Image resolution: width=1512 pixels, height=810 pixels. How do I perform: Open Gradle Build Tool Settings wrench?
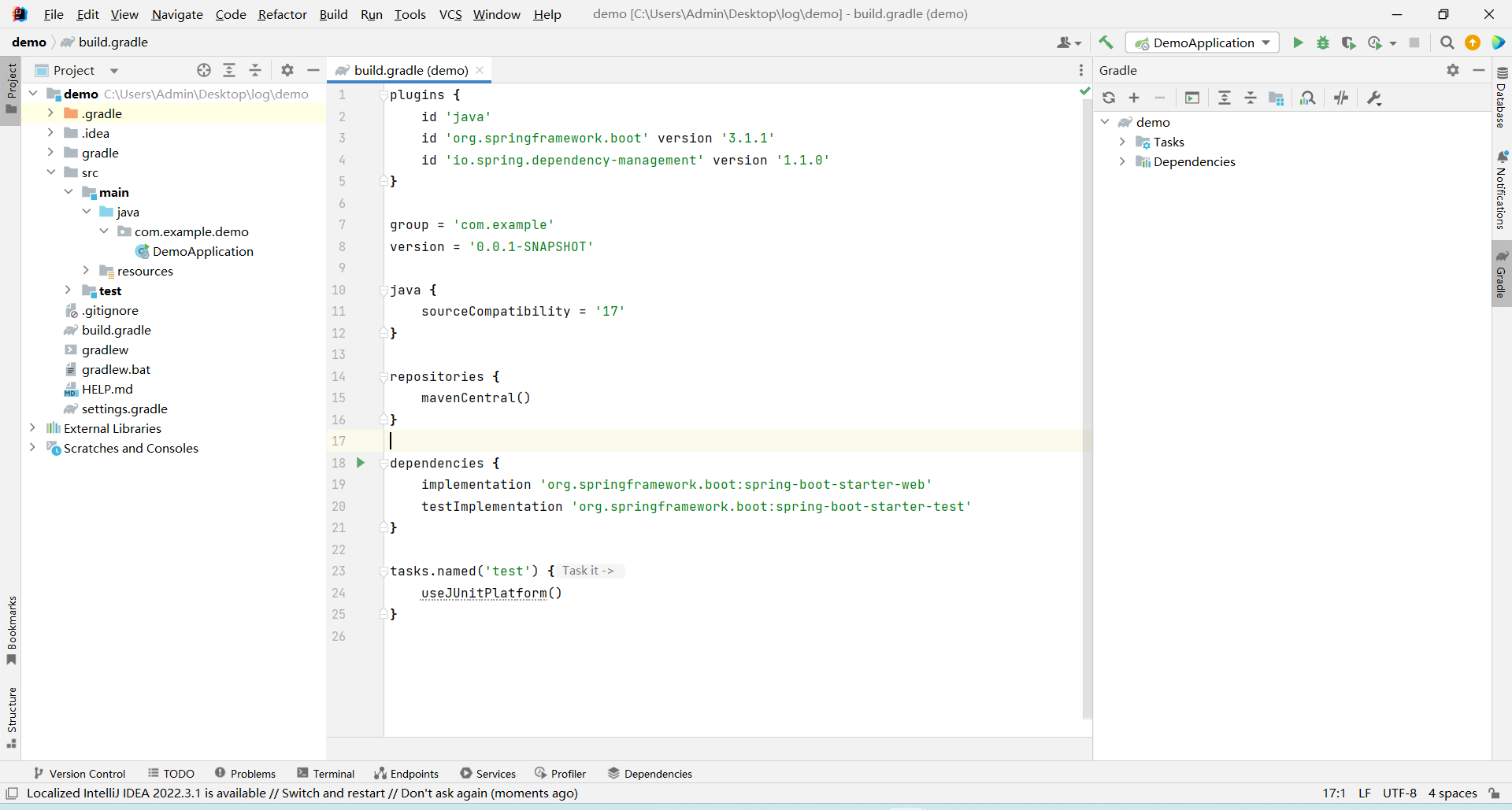click(1374, 98)
